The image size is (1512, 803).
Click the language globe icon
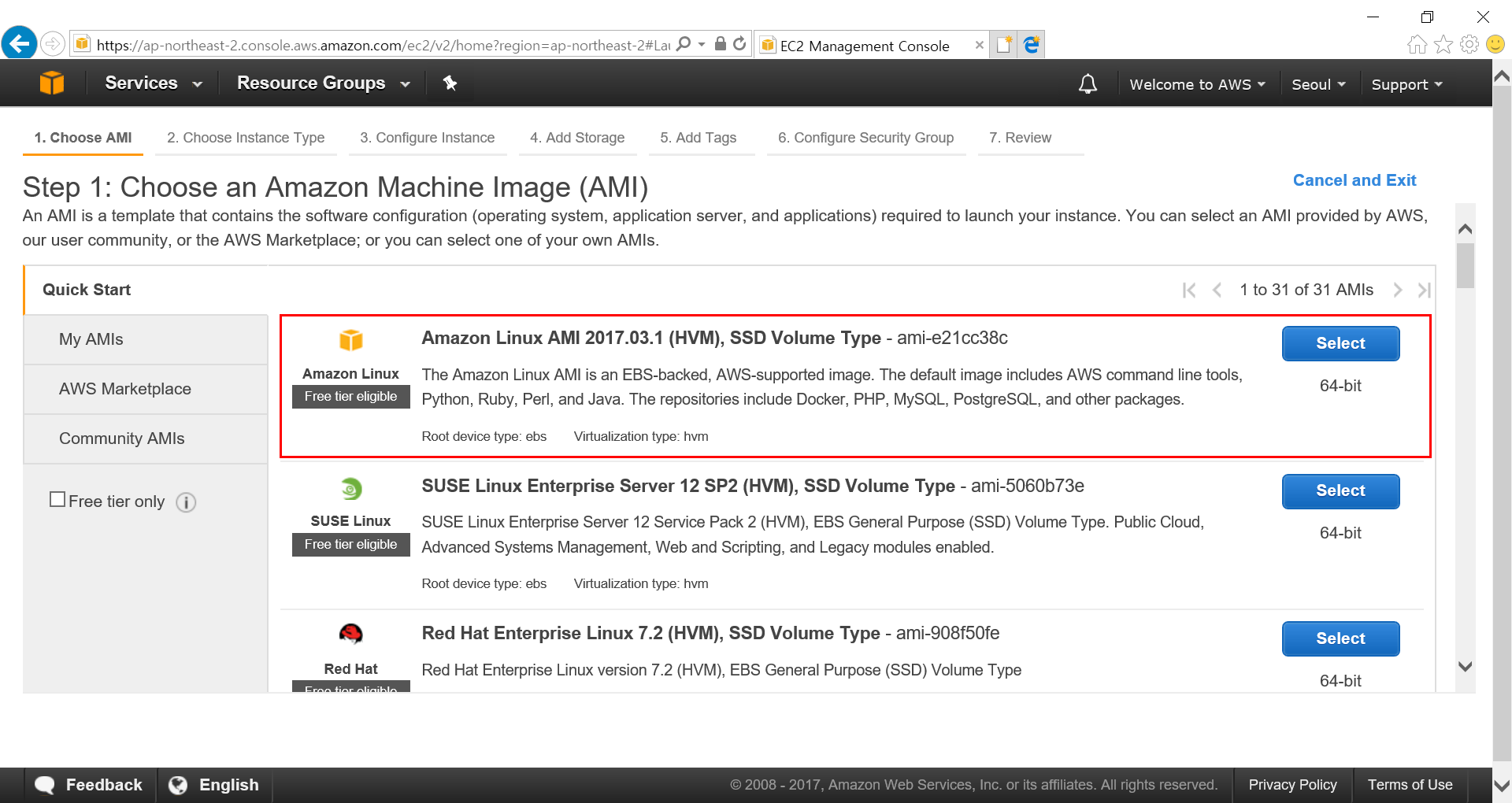coord(178,785)
